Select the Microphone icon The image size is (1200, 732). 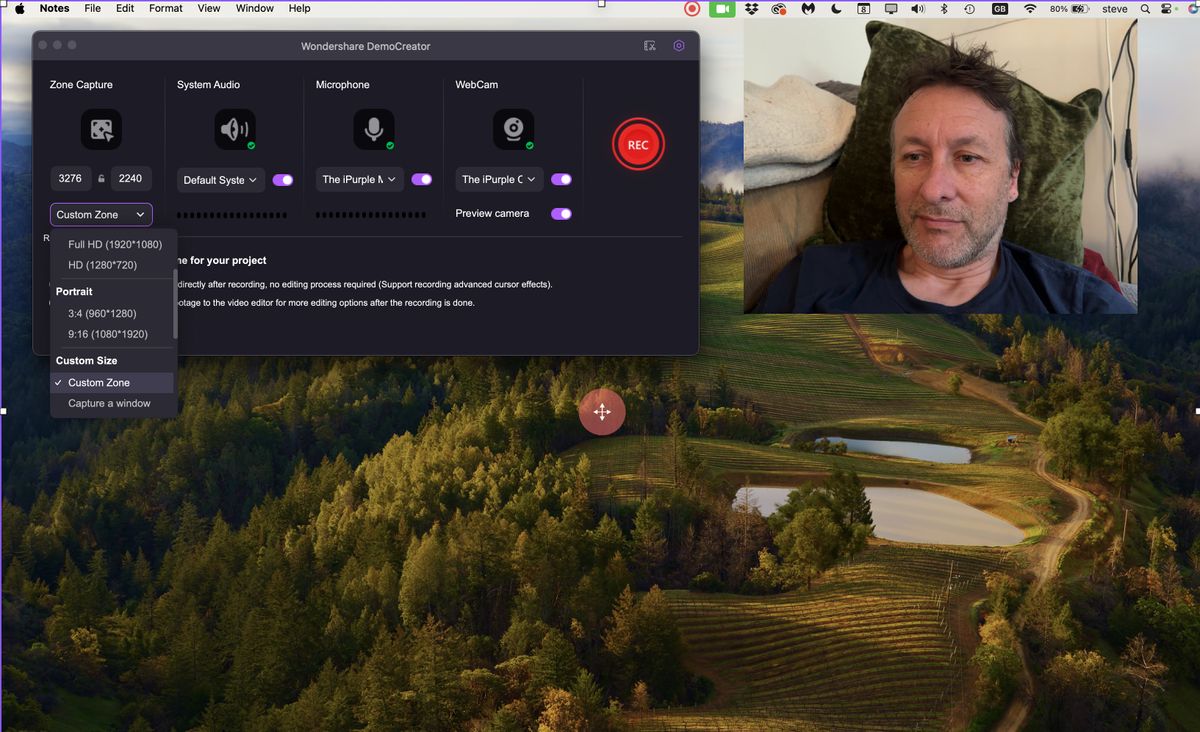coord(373,129)
